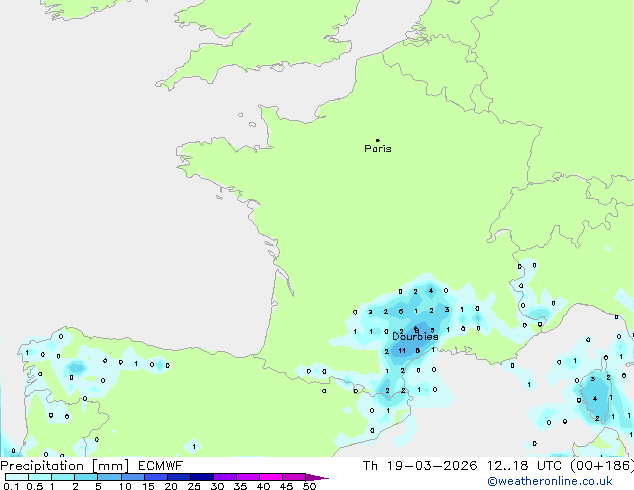
Task: Select the 20–25 mm legend swatch
Action: click(178, 477)
